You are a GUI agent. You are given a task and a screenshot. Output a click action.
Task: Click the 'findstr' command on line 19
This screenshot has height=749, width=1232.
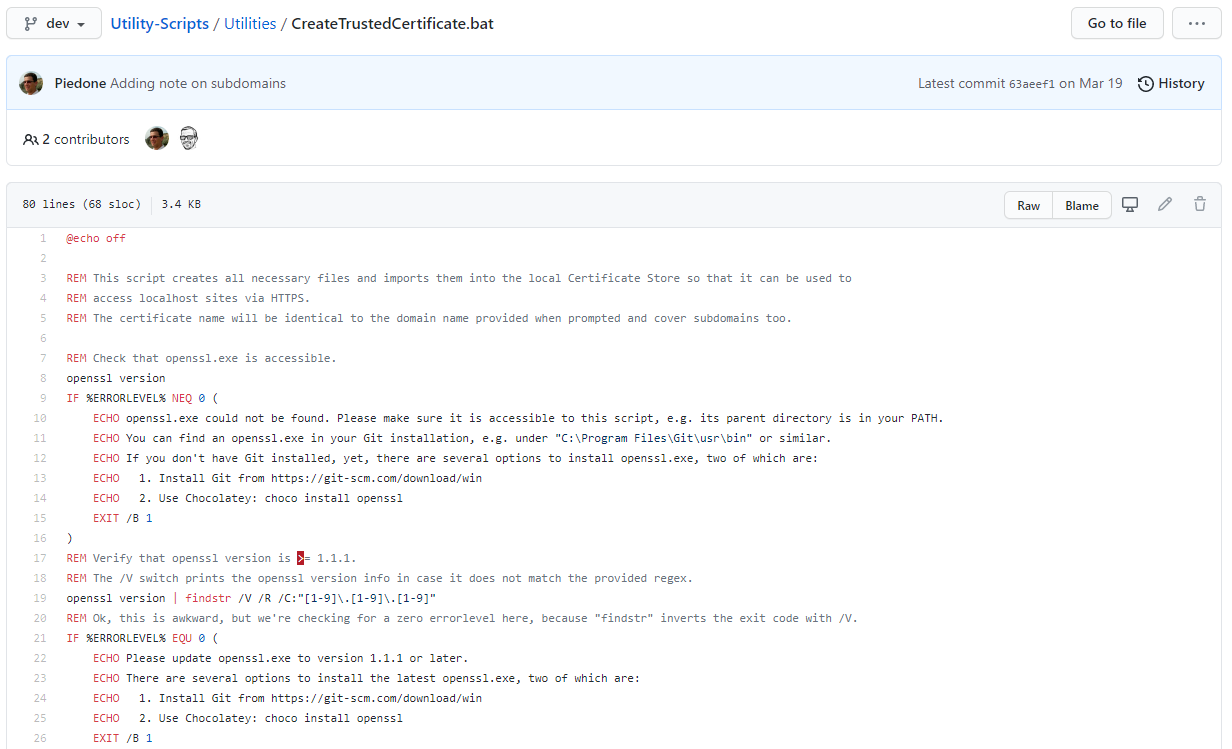click(208, 598)
